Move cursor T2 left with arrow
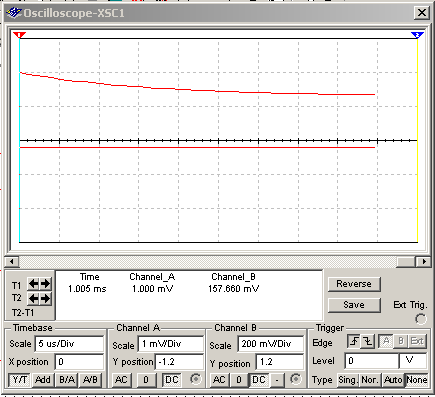Image resolution: width=435 pixels, height=397 pixels. coord(33,298)
